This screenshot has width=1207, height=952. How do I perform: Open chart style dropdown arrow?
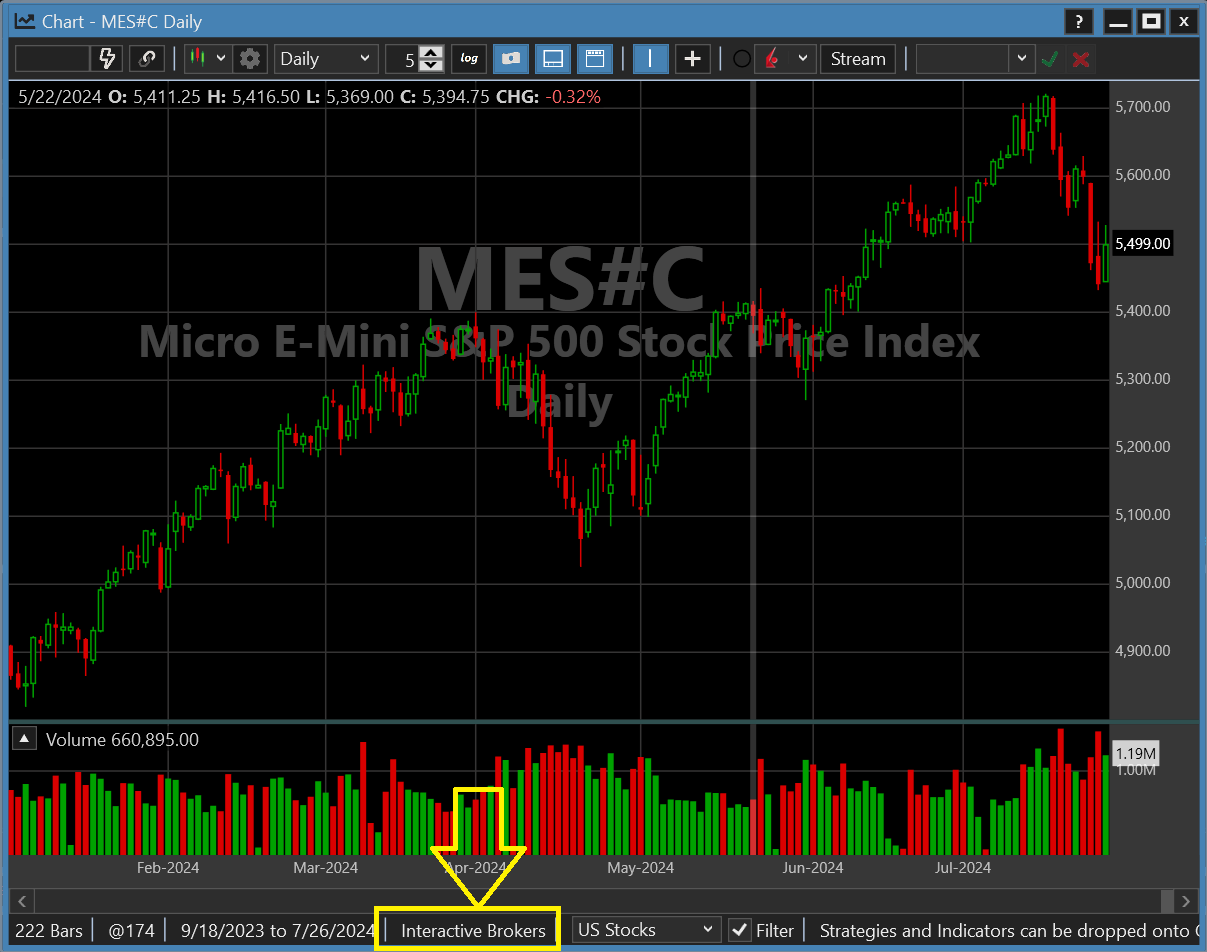click(x=221, y=59)
